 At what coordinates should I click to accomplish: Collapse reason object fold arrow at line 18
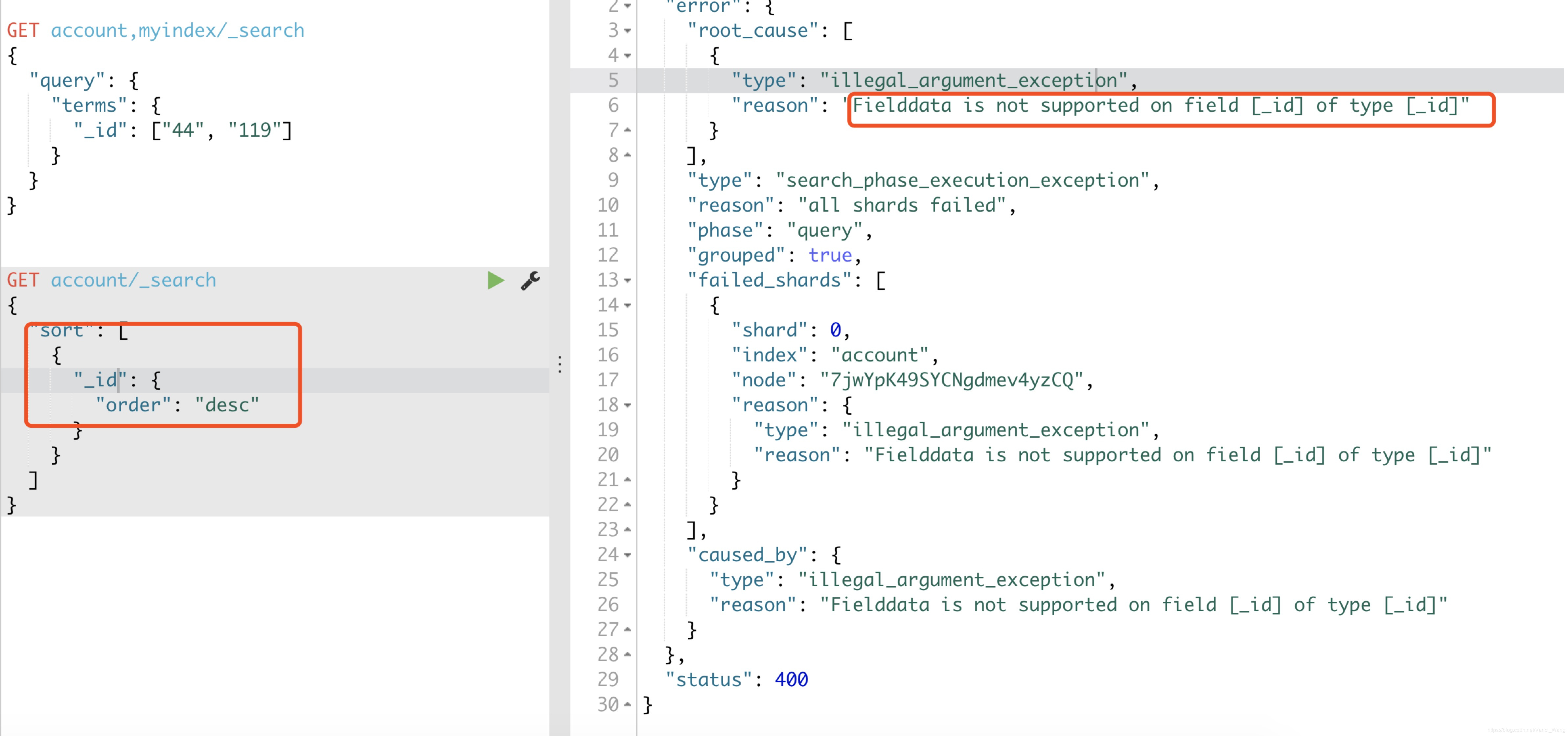point(628,405)
